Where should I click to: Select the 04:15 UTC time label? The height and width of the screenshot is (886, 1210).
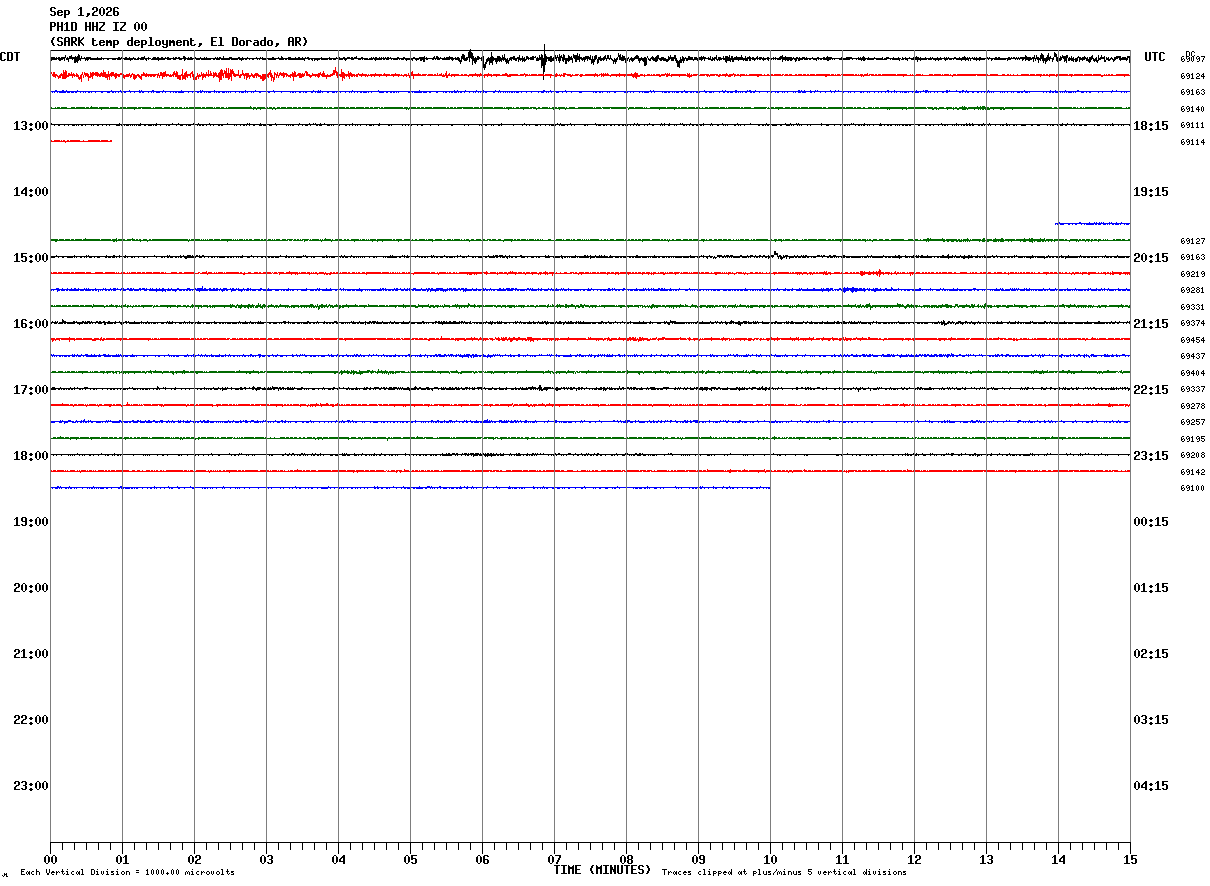[x=1151, y=785]
